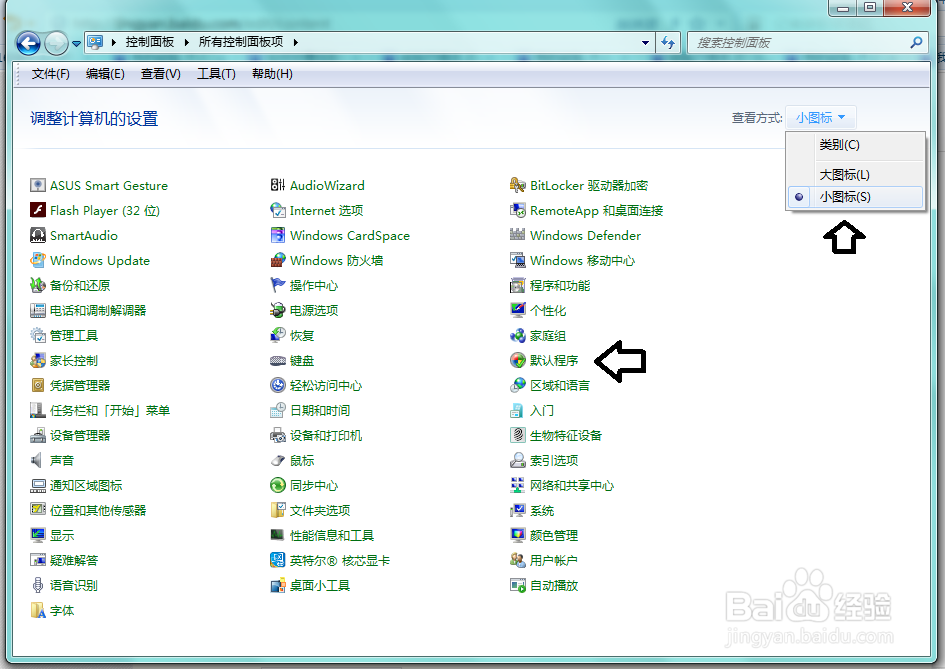Click the 所有控制面板项 breadcrumb
Screen dimensions: 945x669
point(241,42)
